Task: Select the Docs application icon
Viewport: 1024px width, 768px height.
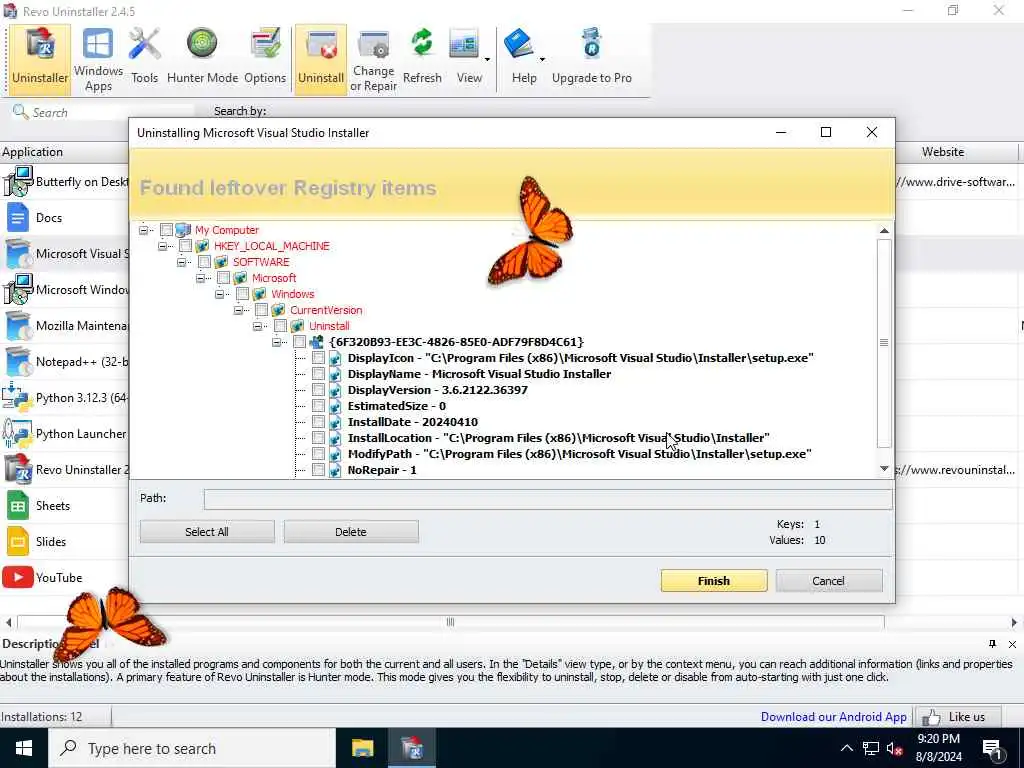Action: [18, 217]
